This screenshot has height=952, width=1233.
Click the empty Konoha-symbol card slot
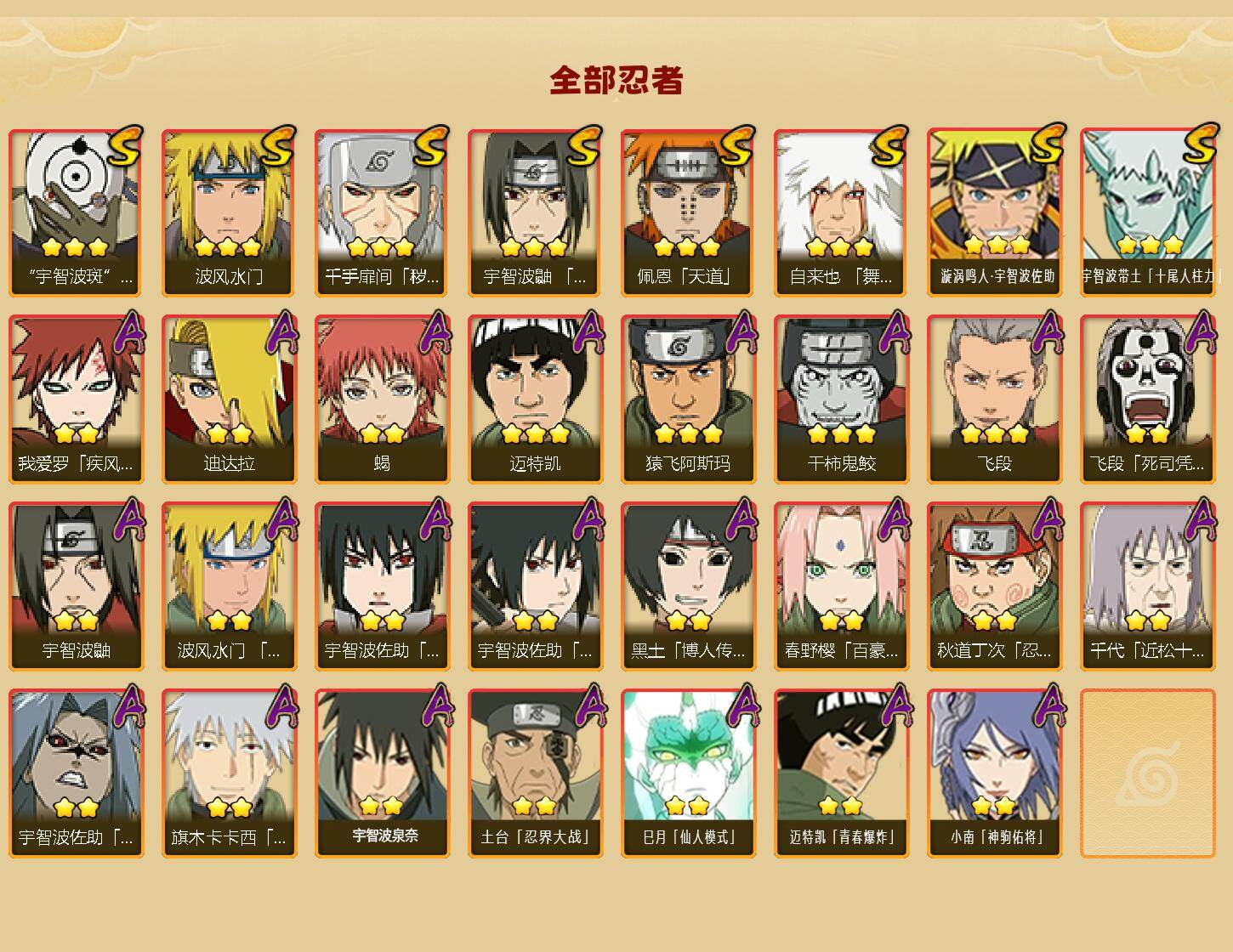point(1147,773)
